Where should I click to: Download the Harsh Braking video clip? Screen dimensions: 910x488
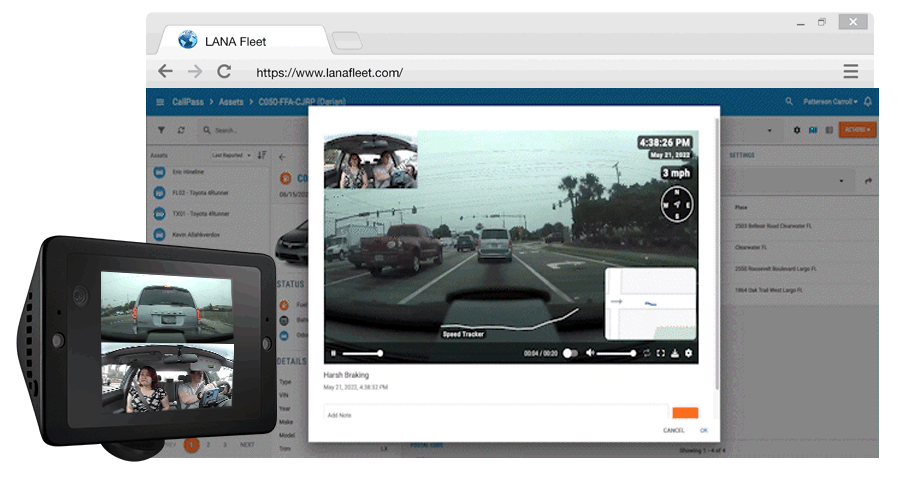pyautogui.click(x=675, y=353)
